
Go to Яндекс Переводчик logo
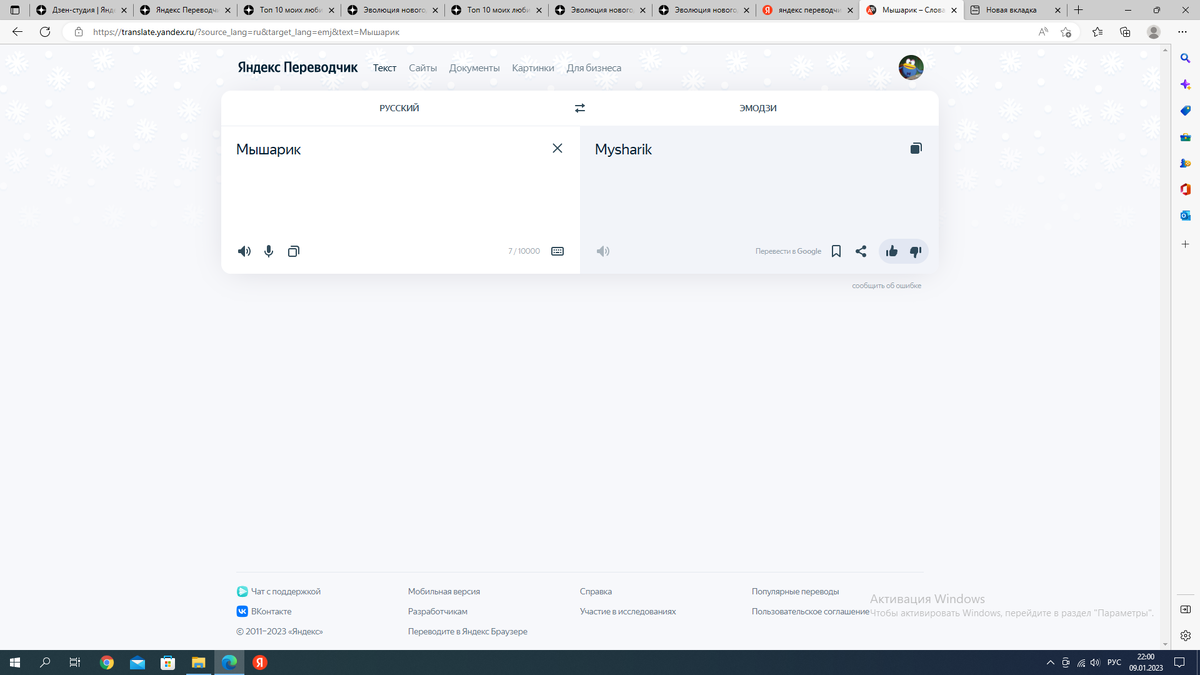click(297, 68)
